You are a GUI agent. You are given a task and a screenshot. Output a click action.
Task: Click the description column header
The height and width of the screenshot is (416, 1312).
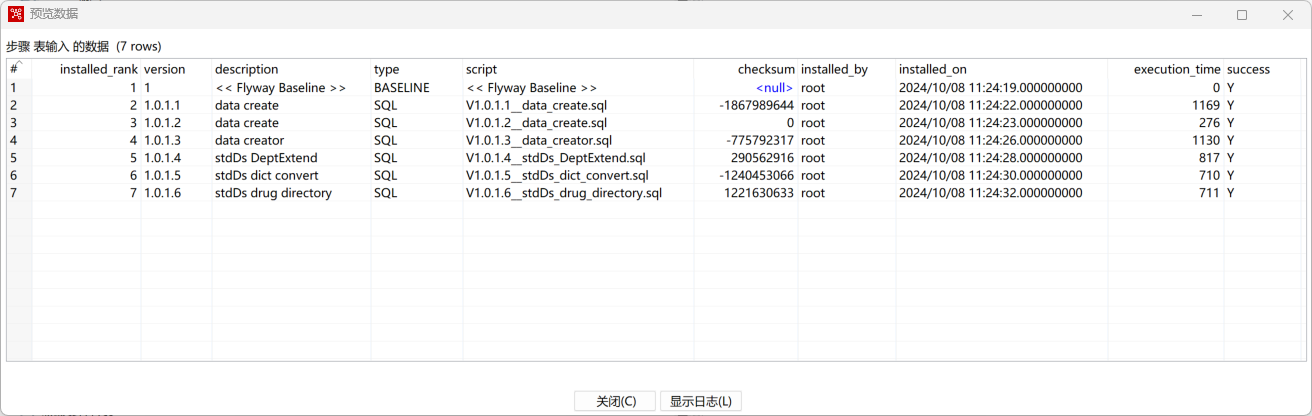tap(246, 70)
